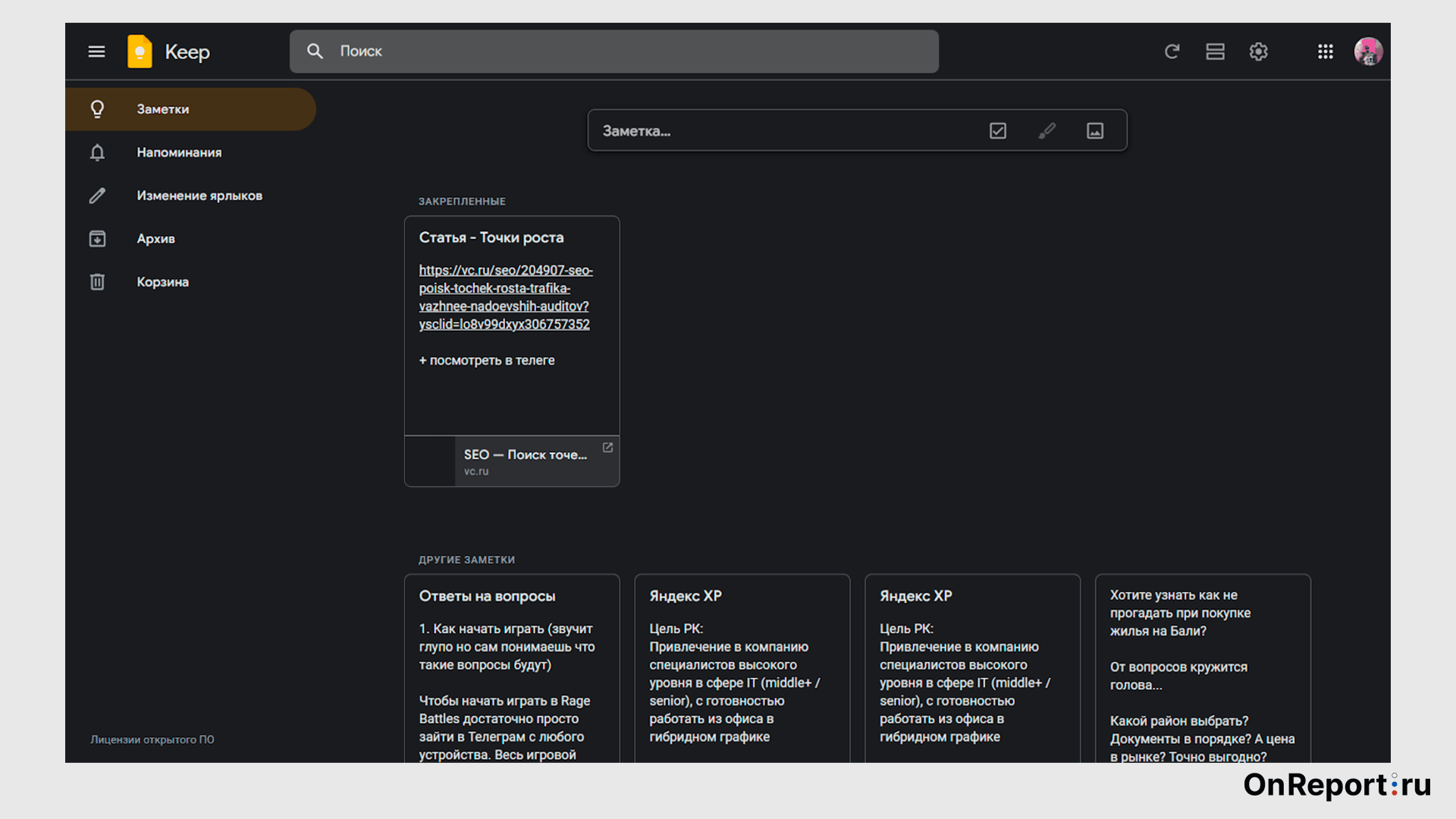Open the settings gear icon
The image size is (1456, 819).
[x=1259, y=52]
